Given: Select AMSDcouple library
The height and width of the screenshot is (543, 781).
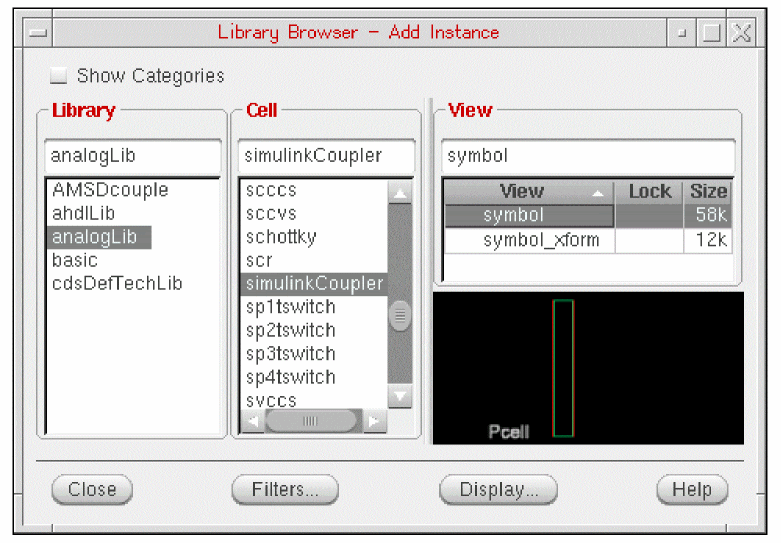Looking at the screenshot, I should 110,190.
